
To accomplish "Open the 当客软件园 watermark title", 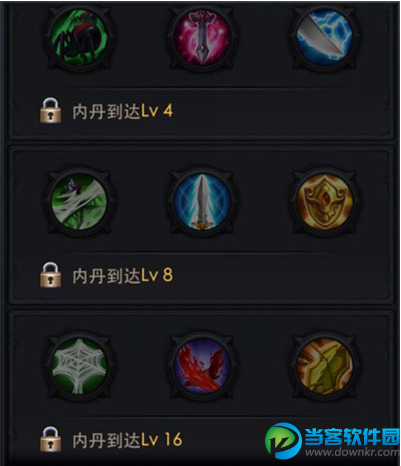I will coord(352,437).
